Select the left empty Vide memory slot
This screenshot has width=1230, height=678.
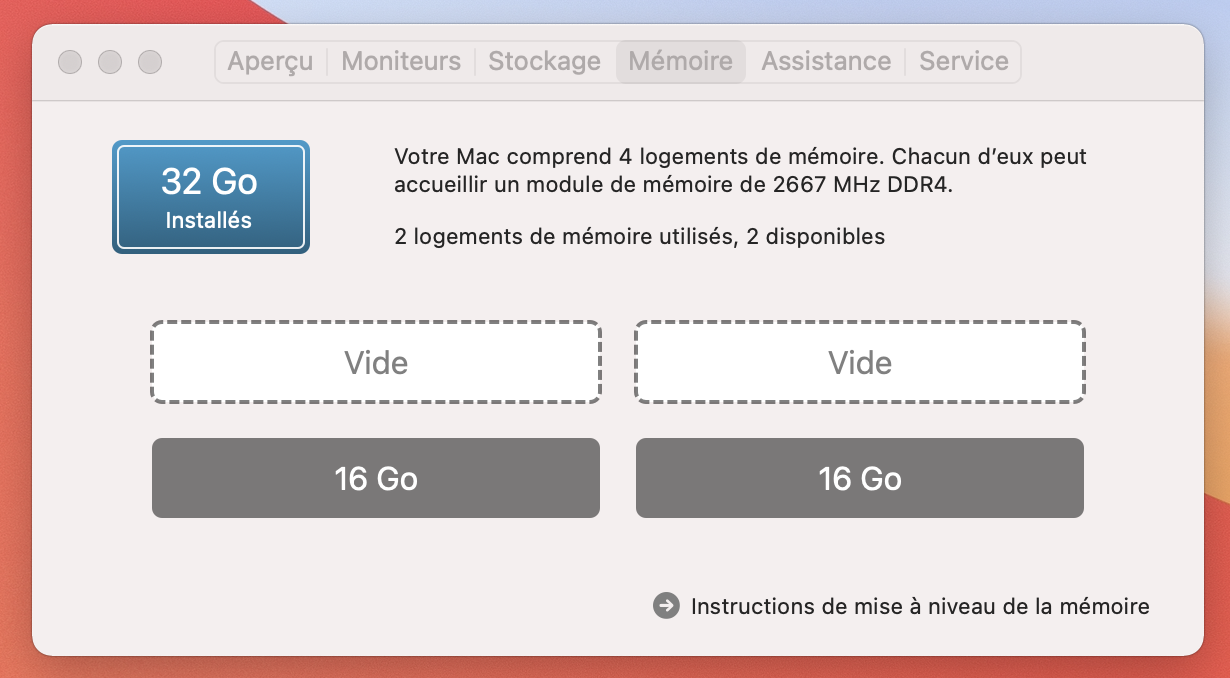[376, 362]
